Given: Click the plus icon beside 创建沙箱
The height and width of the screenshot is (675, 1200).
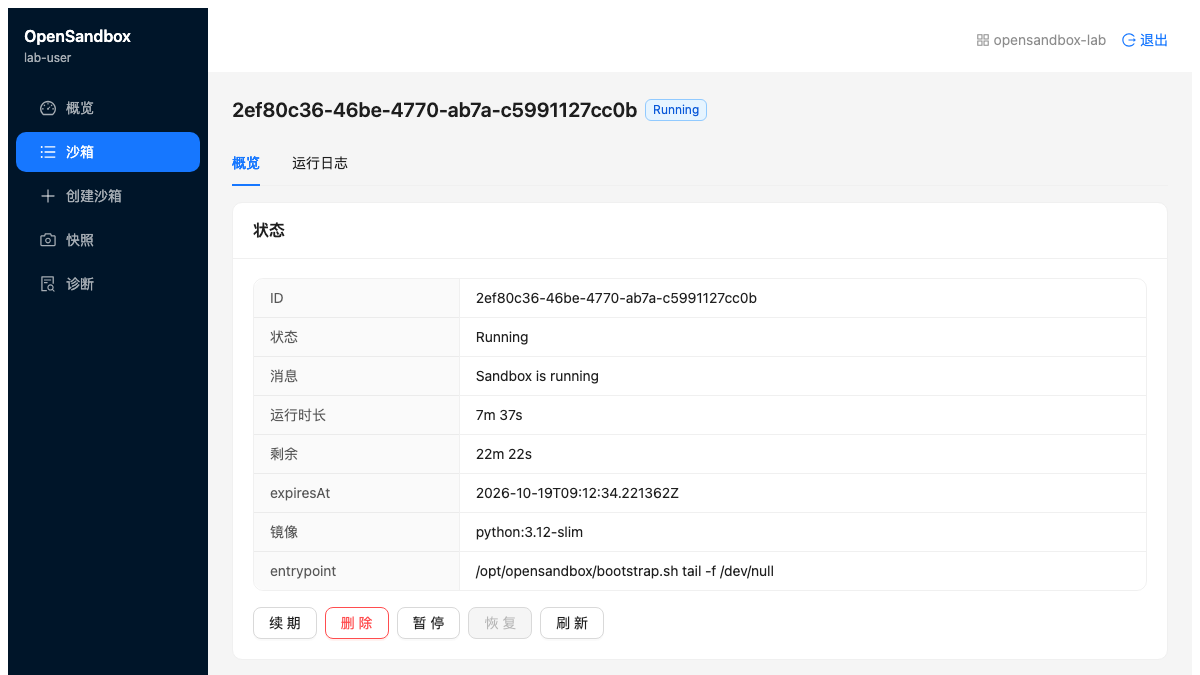Looking at the screenshot, I should pos(48,196).
